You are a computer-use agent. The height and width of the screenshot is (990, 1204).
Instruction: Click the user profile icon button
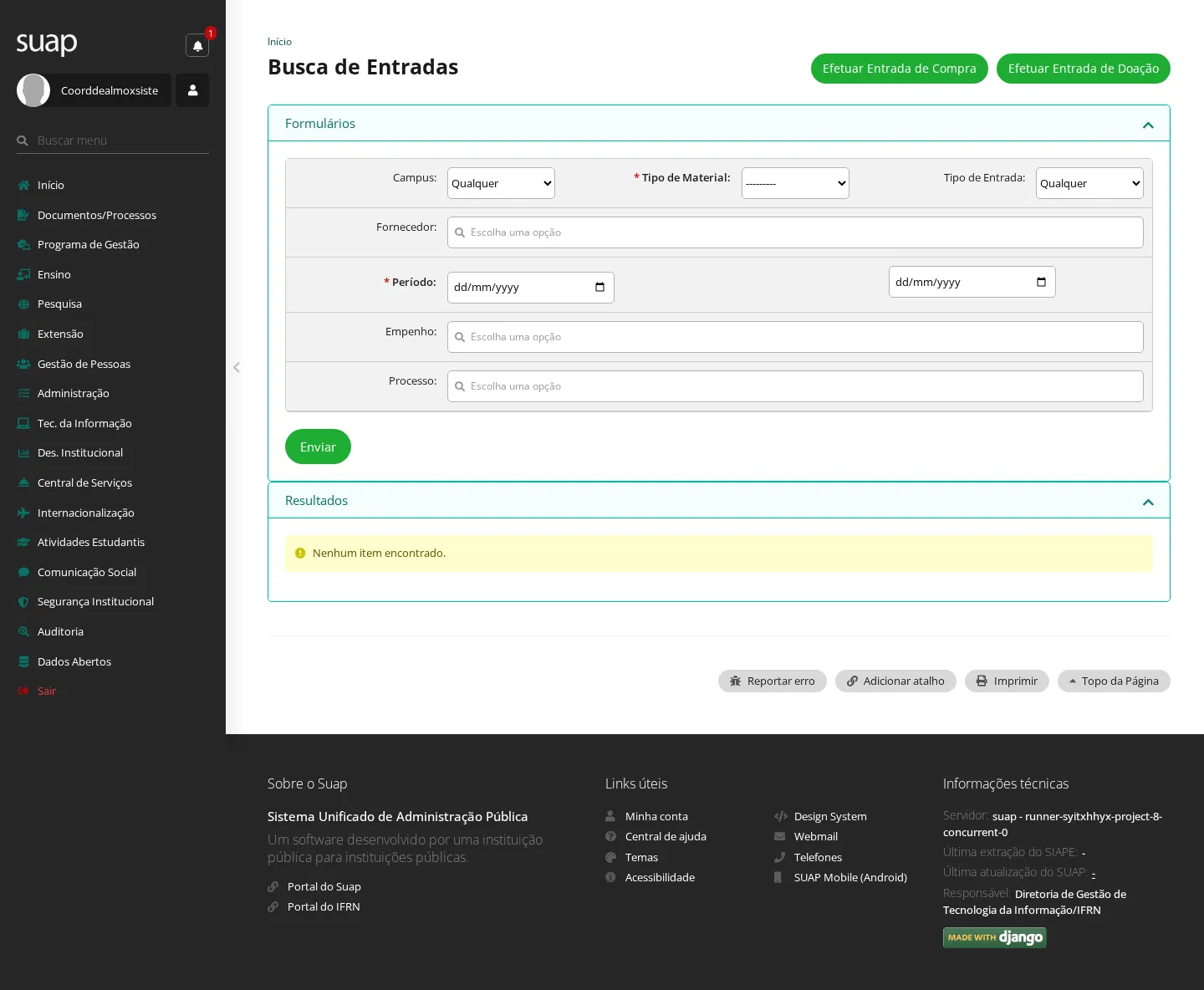click(192, 90)
